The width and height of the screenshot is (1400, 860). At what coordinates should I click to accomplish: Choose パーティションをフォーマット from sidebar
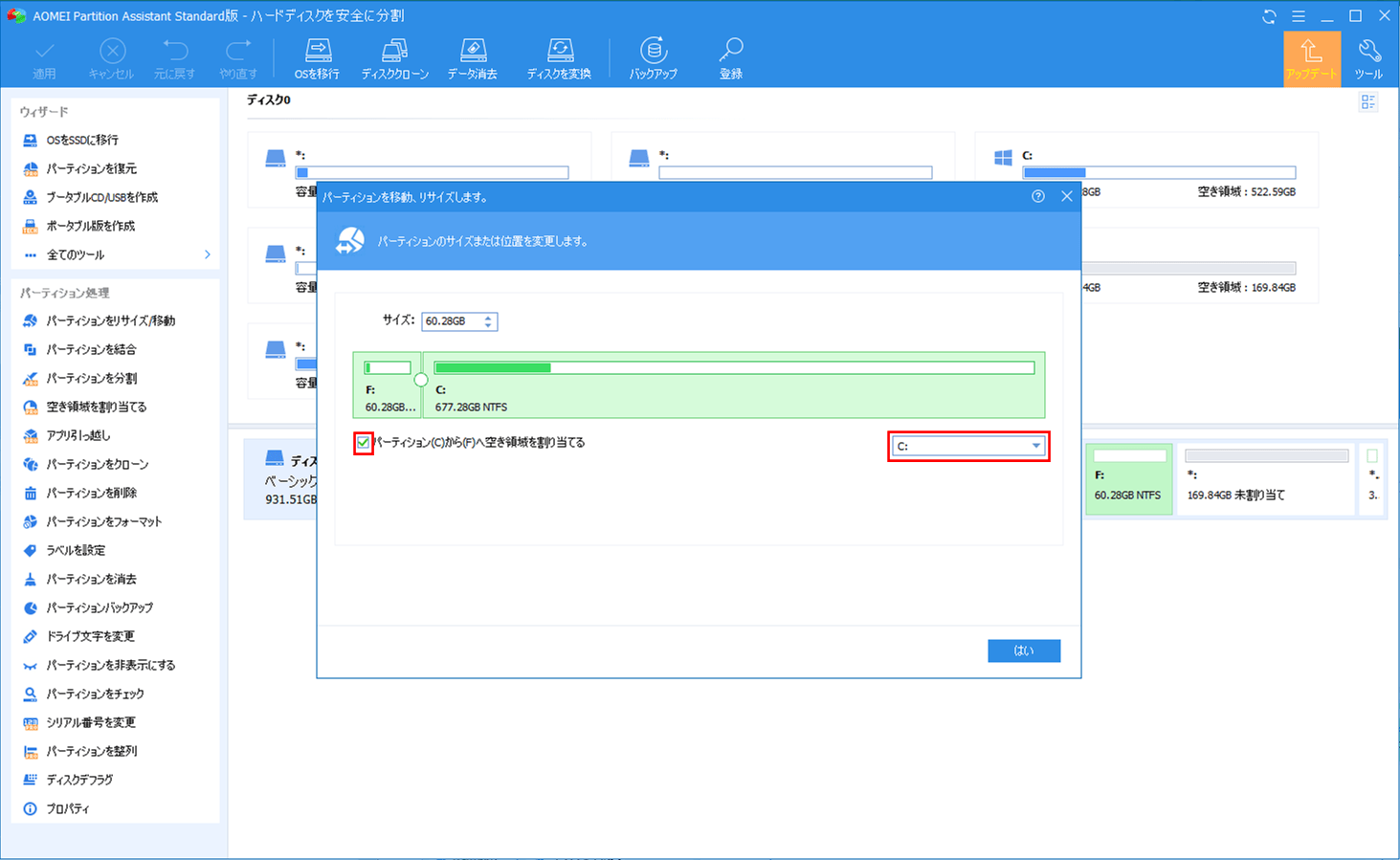(x=103, y=521)
